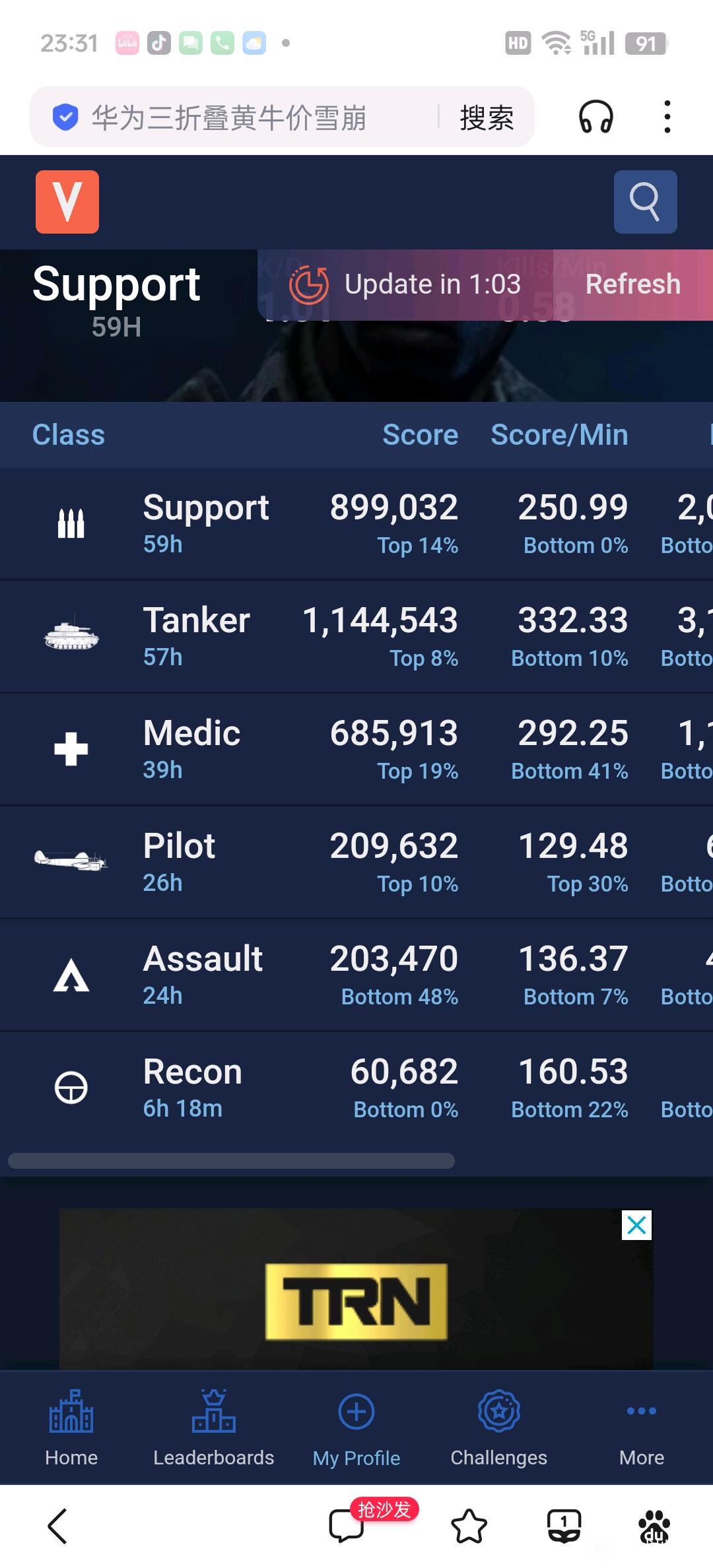This screenshot has width=713, height=1568.
Task: Open browser headphone listen icon
Action: coord(596,117)
